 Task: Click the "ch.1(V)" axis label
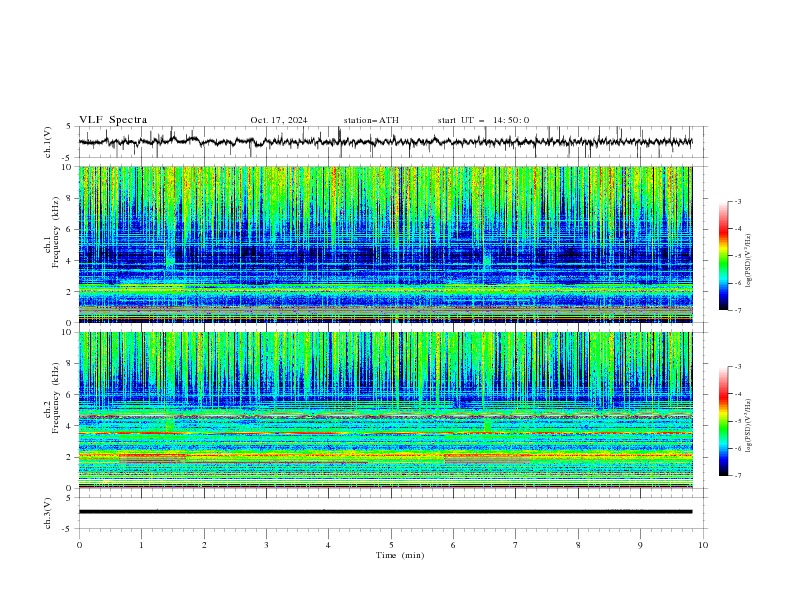click(48, 142)
